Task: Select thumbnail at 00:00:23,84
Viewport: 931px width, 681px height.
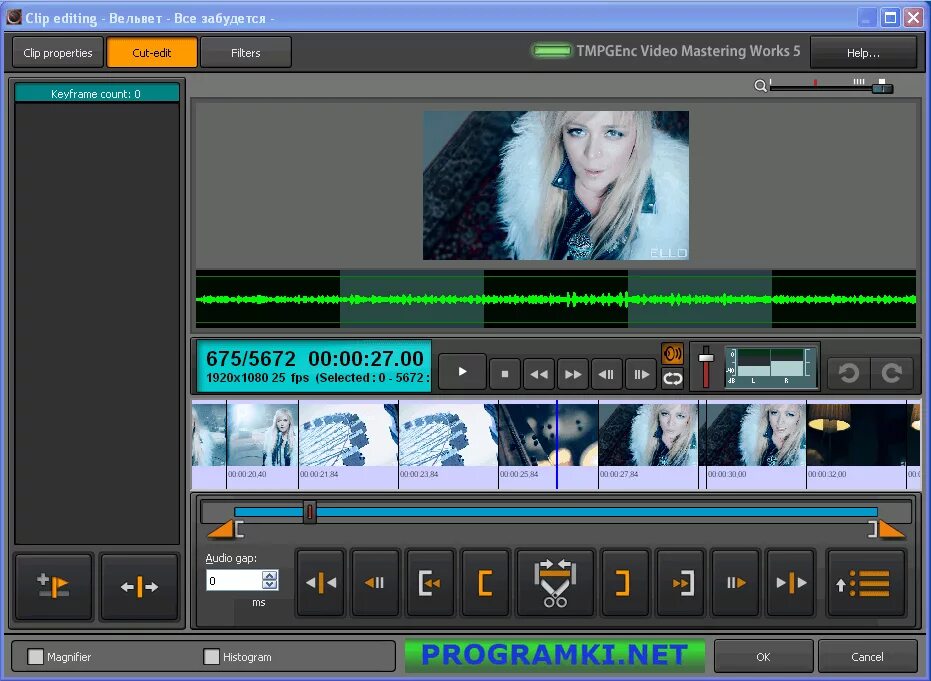Action: (x=448, y=435)
